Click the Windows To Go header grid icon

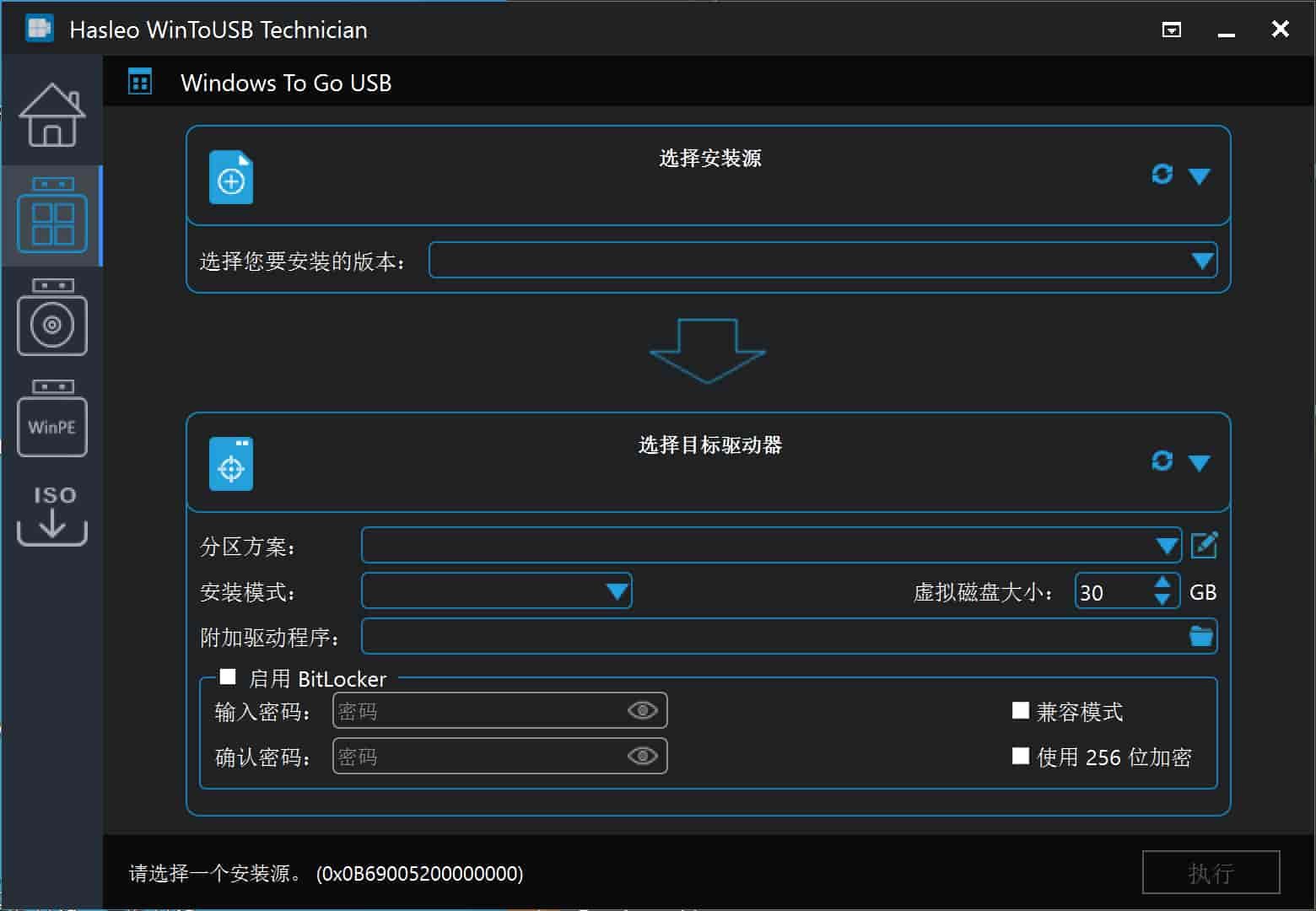tap(140, 82)
